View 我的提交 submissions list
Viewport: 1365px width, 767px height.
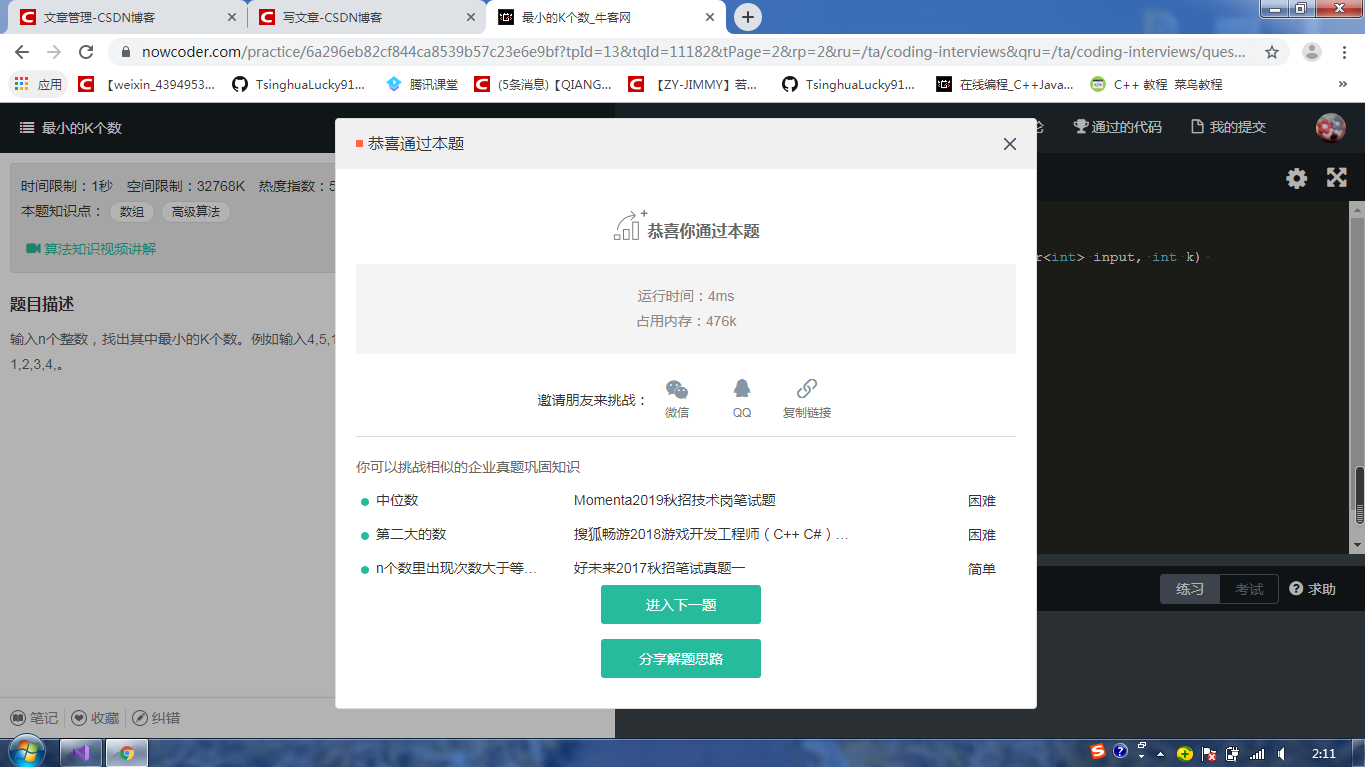pyautogui.click(x=1226, y=128)
